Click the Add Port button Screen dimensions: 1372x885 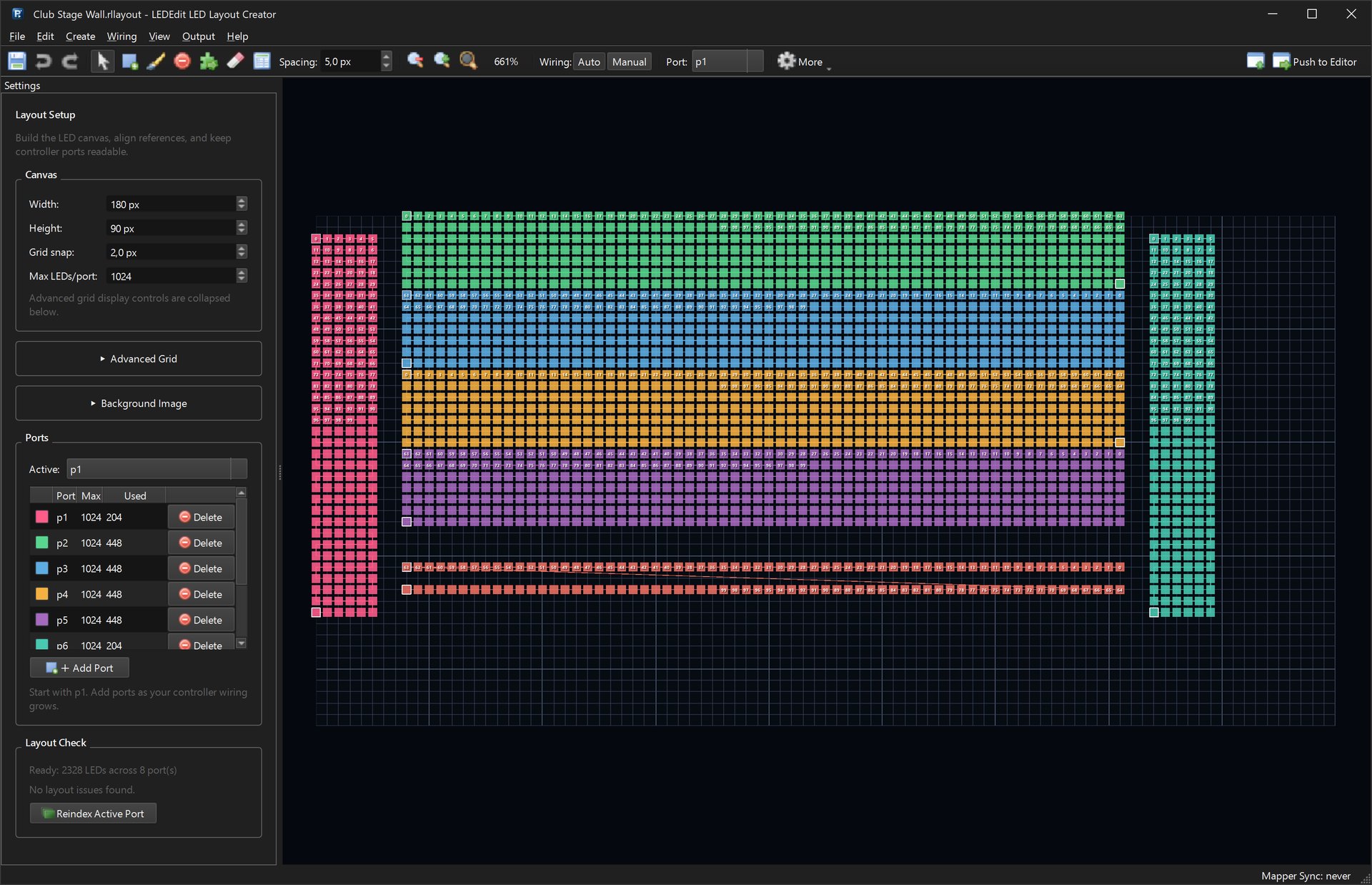(79, 668)
